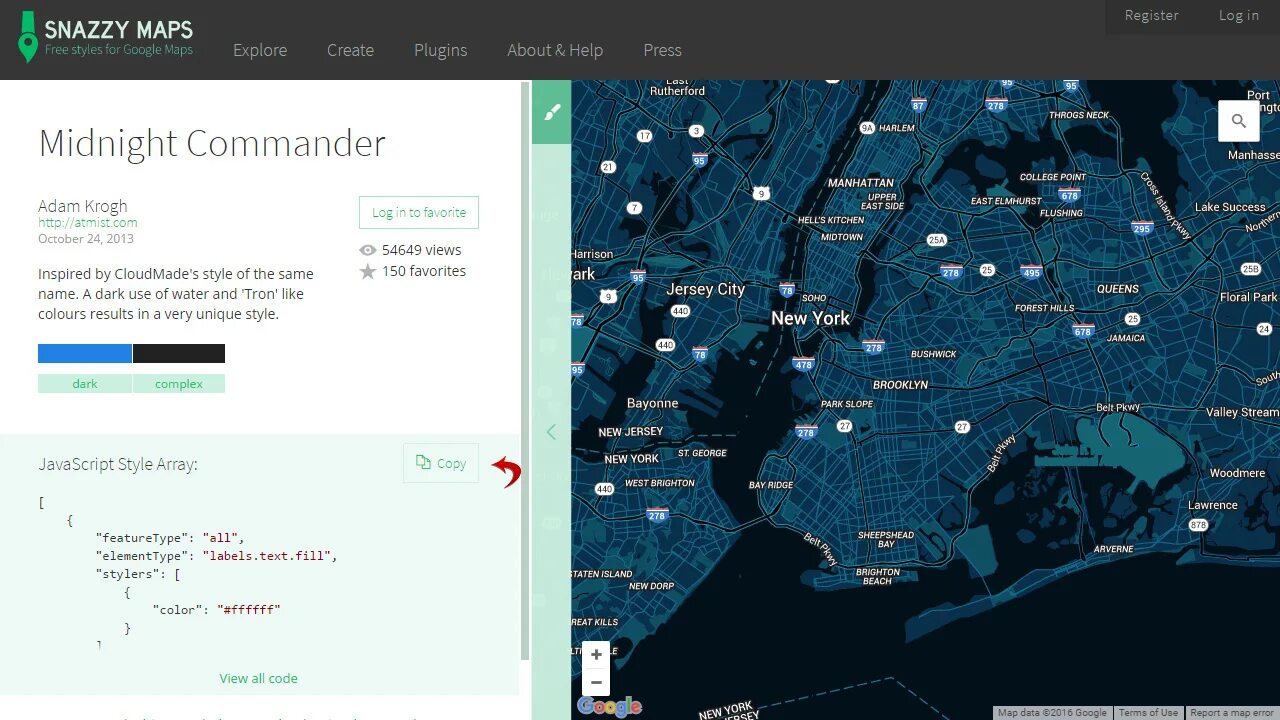Click the Terms of Use link
This screenshot has height=720, width=1280.
[1148, 713]
